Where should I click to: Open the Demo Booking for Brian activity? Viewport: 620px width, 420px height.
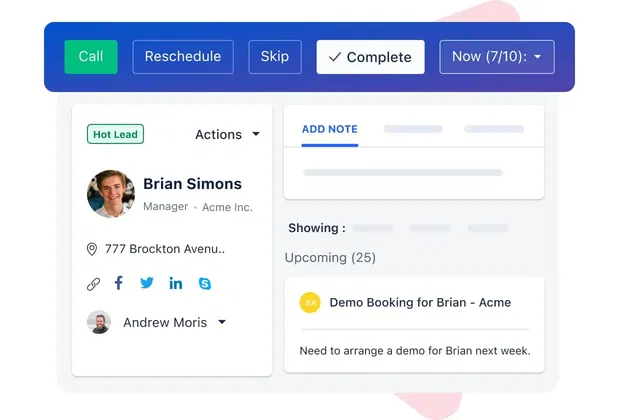pos(420,302)
